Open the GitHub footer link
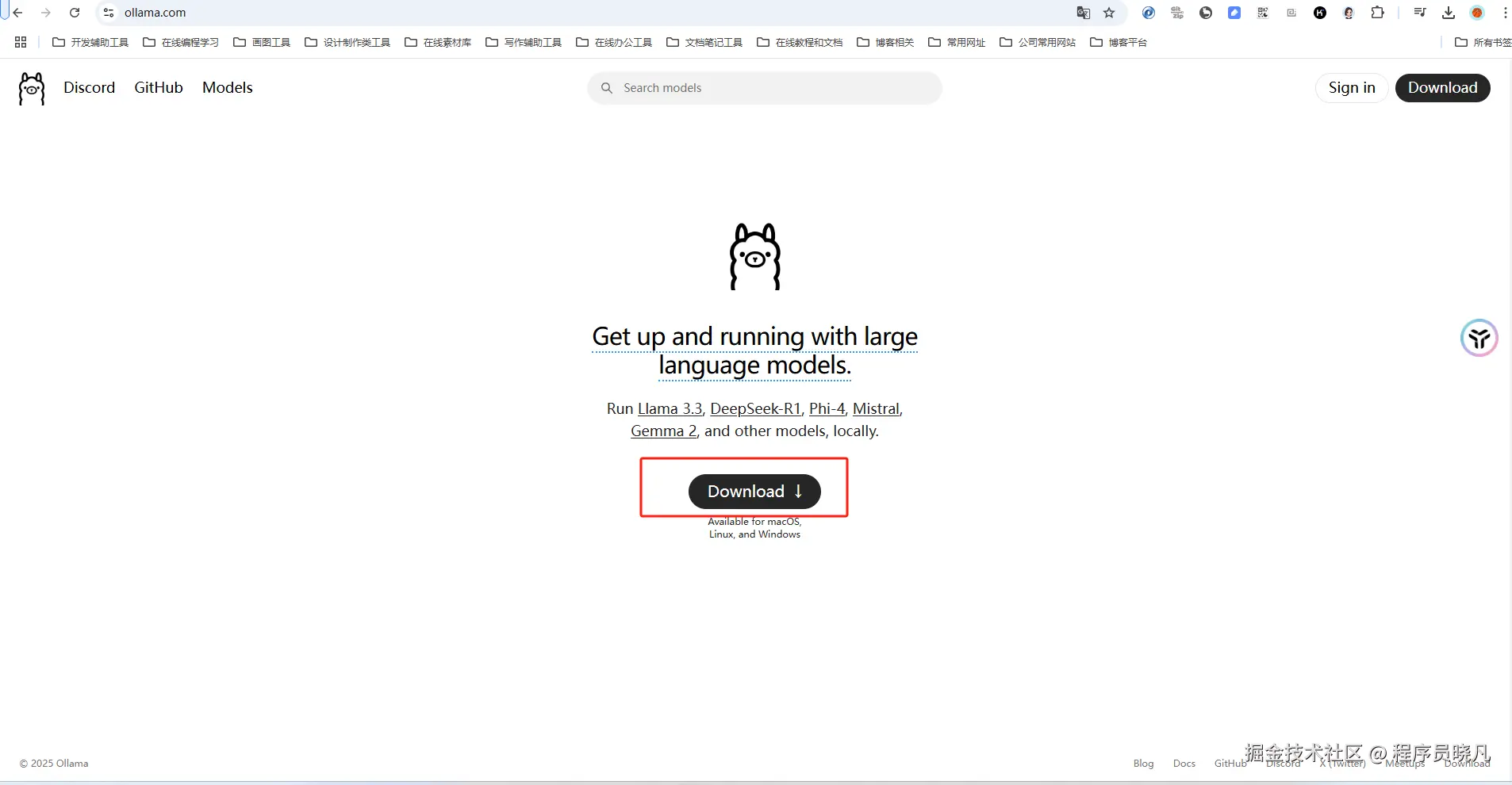The width and height of the screenshot is (1512, 785). [1230, 764]
